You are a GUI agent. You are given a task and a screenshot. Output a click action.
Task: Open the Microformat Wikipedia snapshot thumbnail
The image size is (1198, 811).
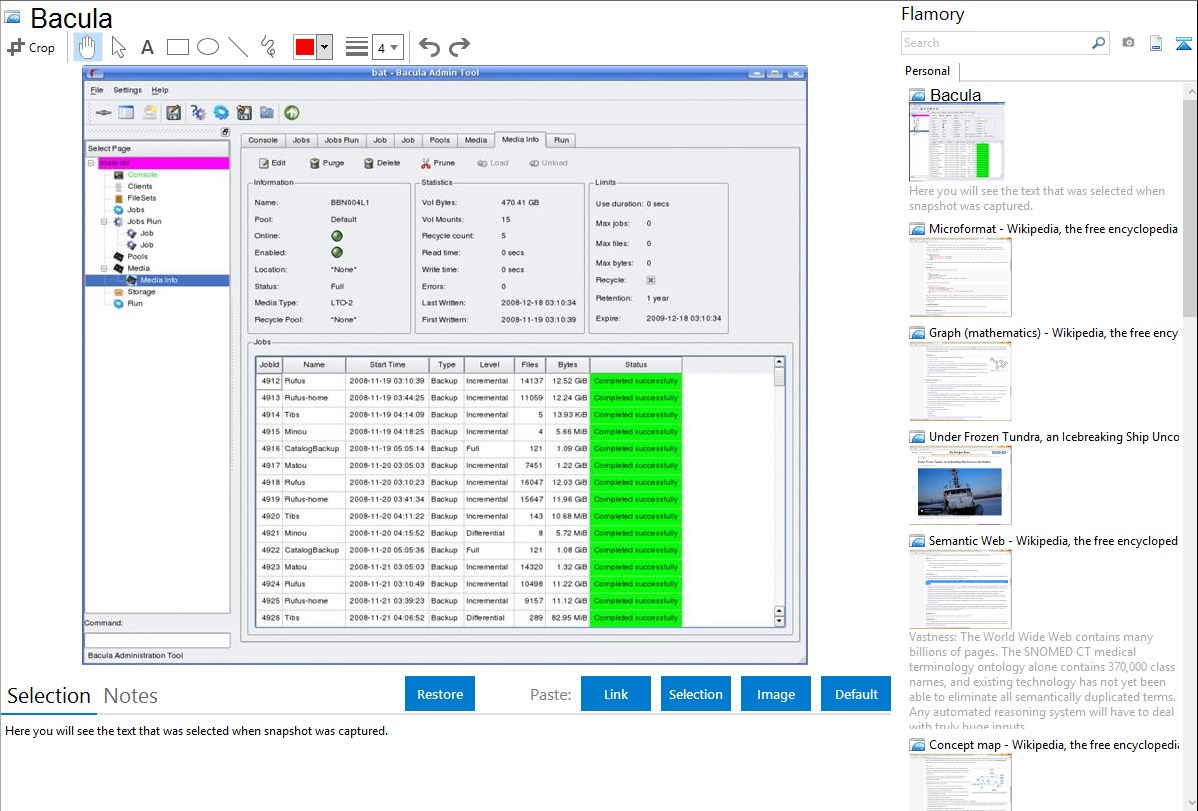pyautogui.click(x=960, y=277)
